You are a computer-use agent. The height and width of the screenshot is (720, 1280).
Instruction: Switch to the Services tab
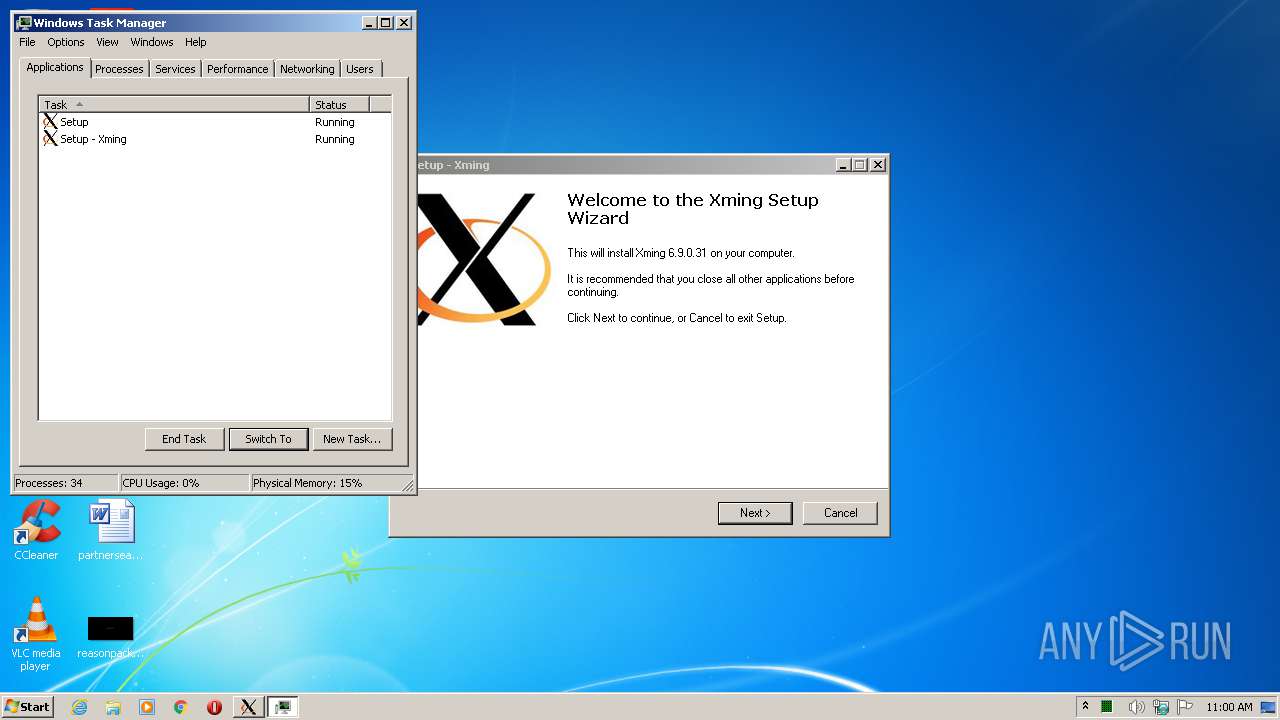175,69
